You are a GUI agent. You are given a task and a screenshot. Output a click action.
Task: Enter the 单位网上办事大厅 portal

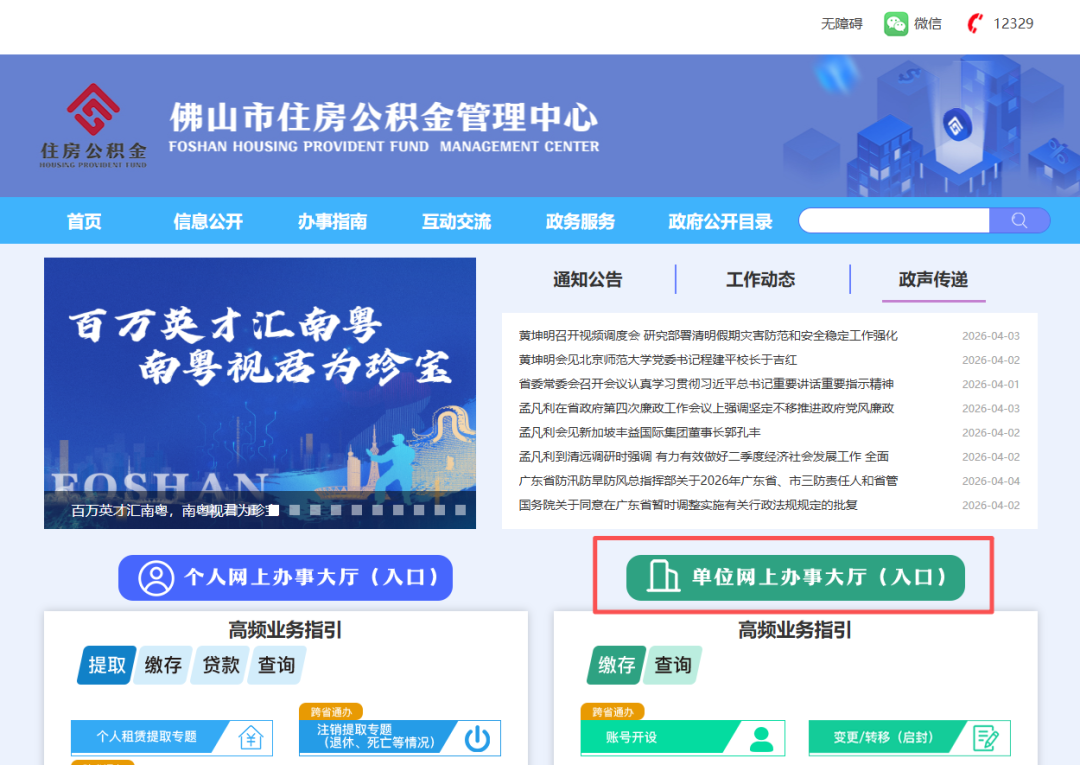tap(795, 578)
